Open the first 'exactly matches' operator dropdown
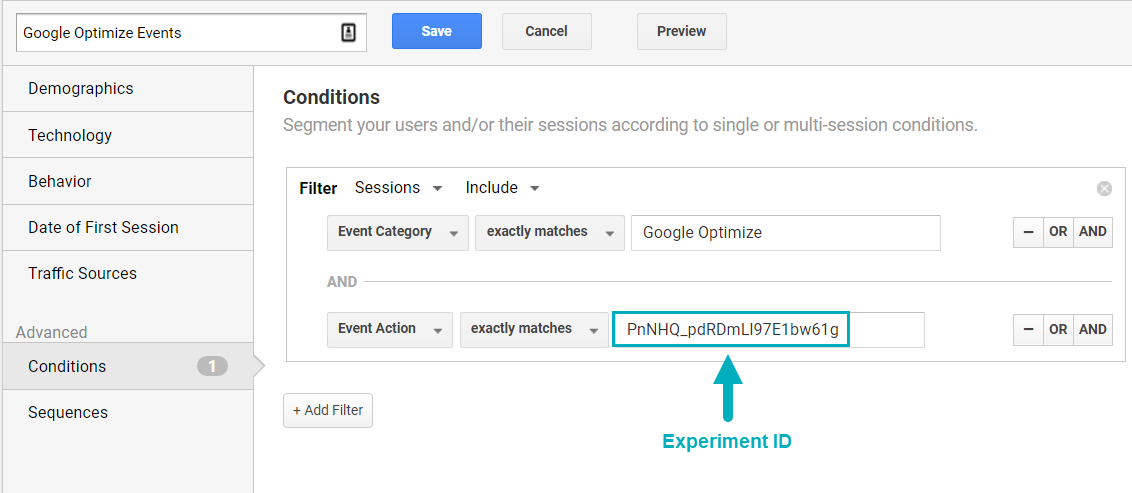This screenshot has height=493, width=1132. point(549,232)
